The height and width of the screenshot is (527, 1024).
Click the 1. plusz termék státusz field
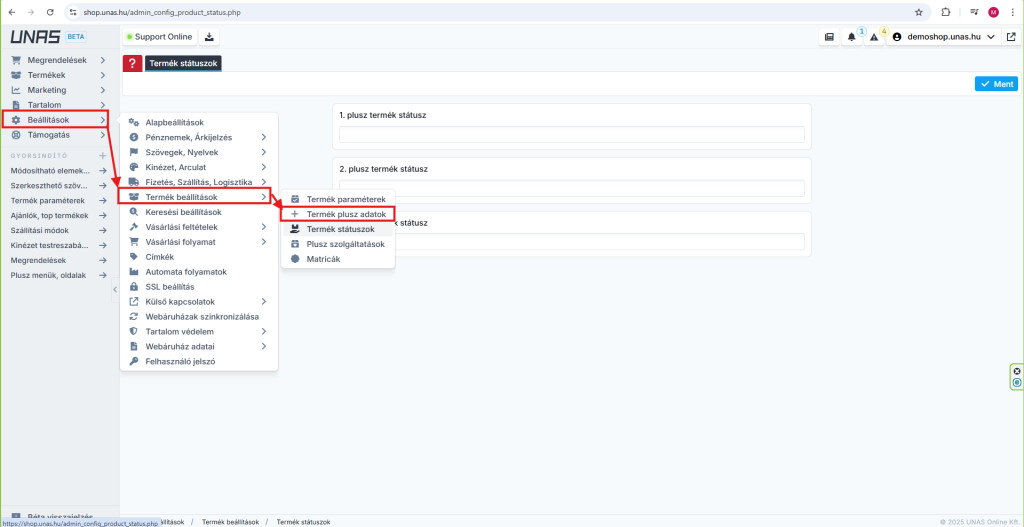pos(571,135)
